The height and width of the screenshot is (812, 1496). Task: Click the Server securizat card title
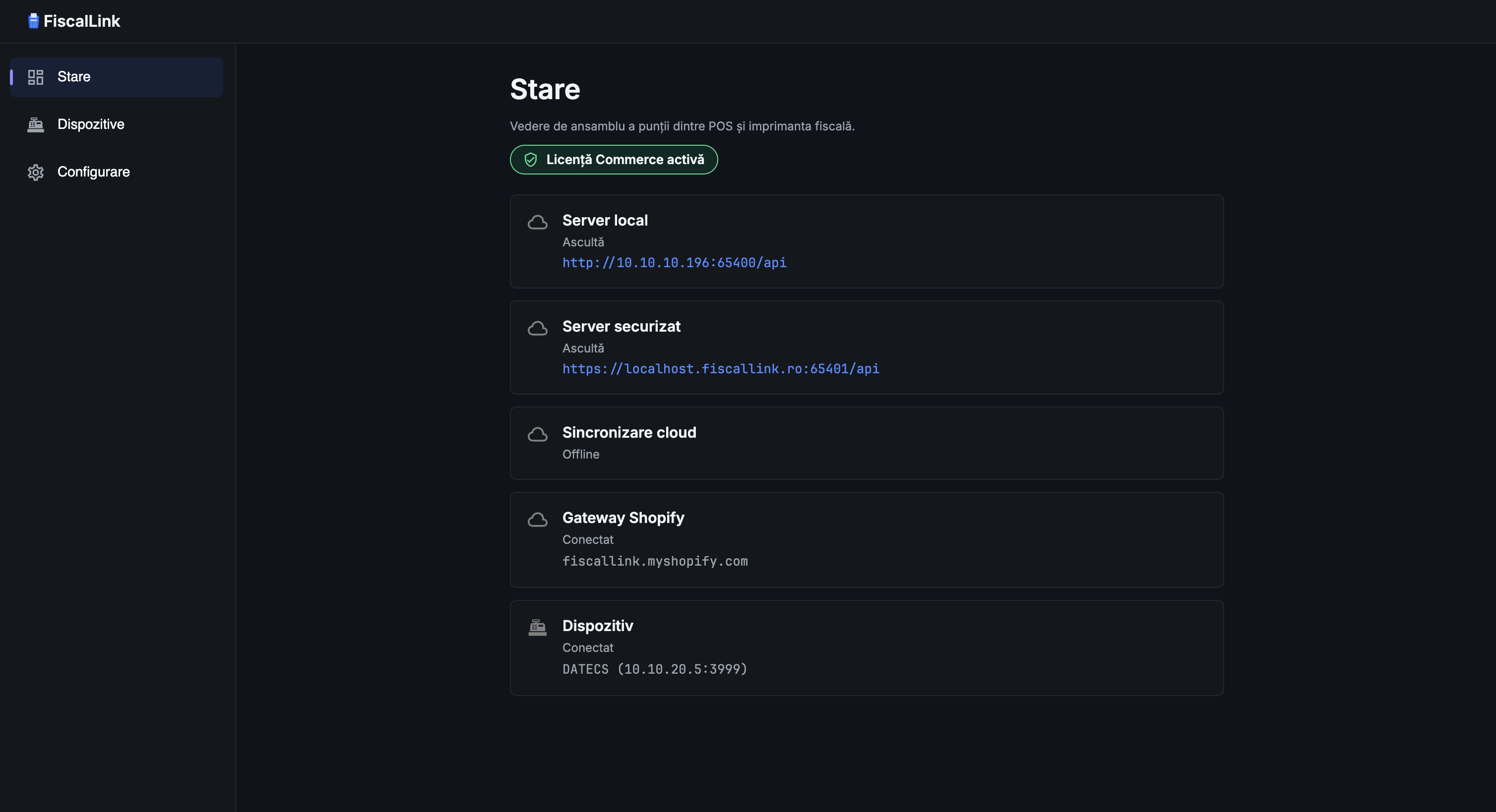click(622, 327)
